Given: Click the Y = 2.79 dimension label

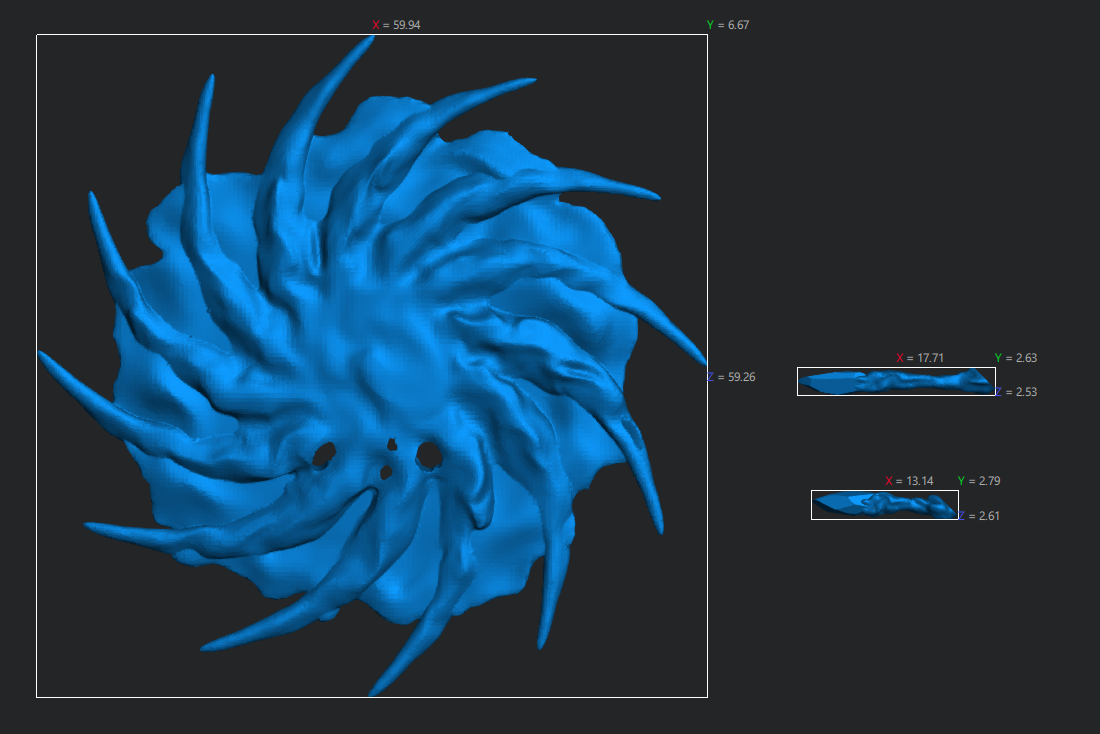Looking at the screenshot, I should [x=978, y=481].
